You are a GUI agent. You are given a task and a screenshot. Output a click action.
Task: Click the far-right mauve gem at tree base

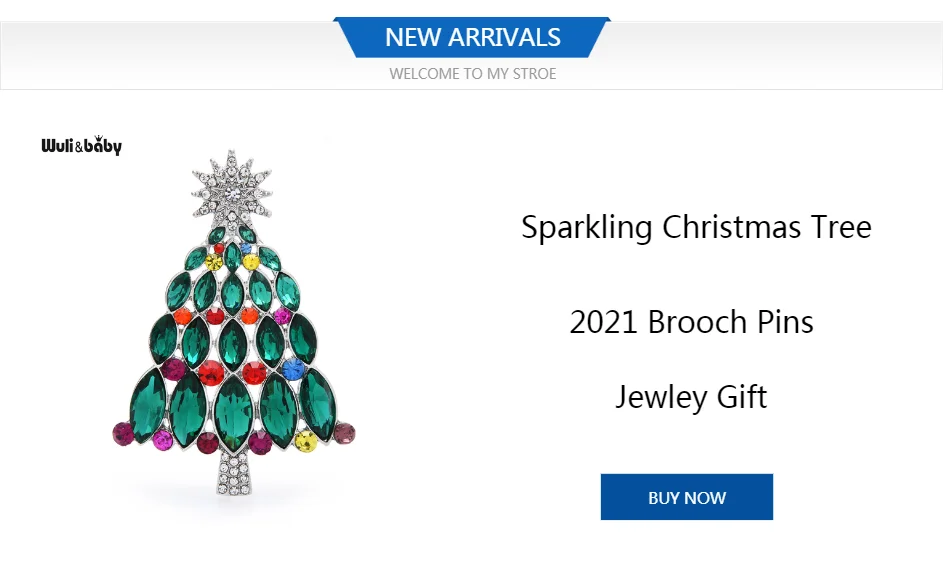click(x=343, y=433)
